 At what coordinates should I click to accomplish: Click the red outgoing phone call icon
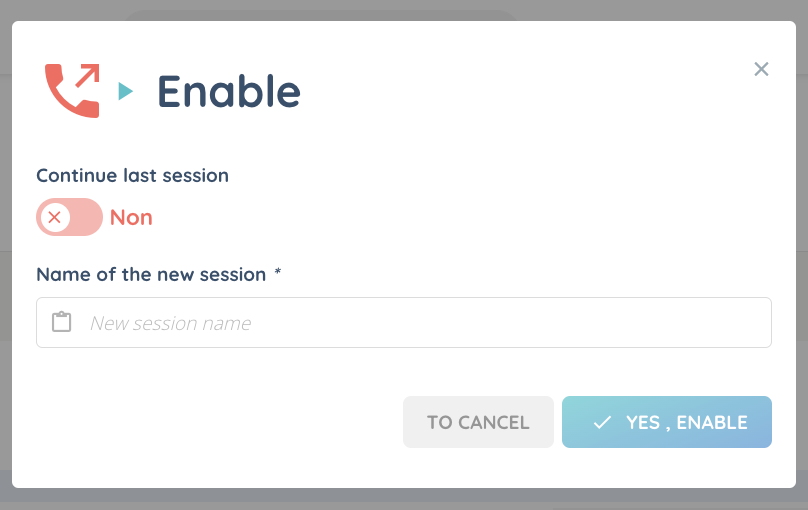(72, 91)
